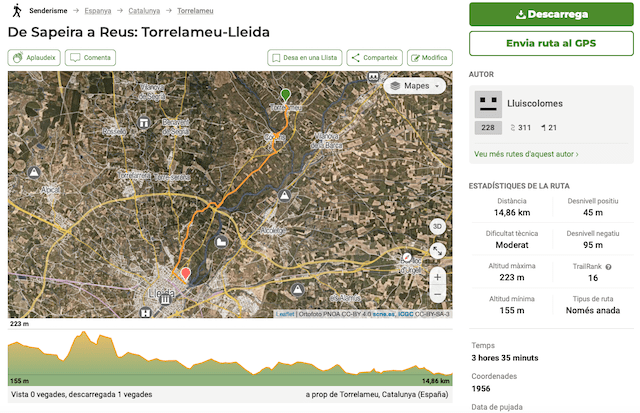640x413 pixels.
Task: Download the route with Descarrega
Action: click(551, 15)
